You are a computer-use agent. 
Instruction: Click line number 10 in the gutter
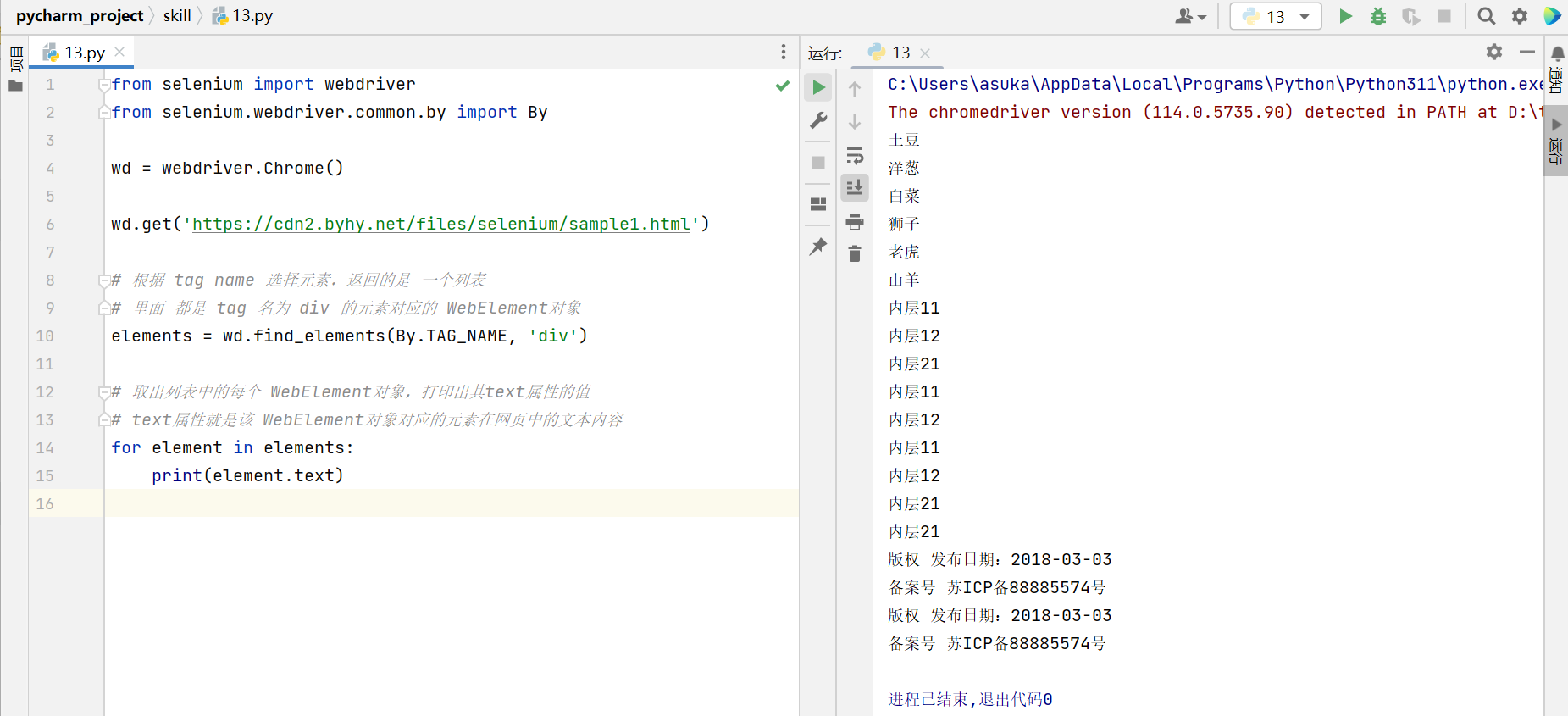[x=45, y=336]
